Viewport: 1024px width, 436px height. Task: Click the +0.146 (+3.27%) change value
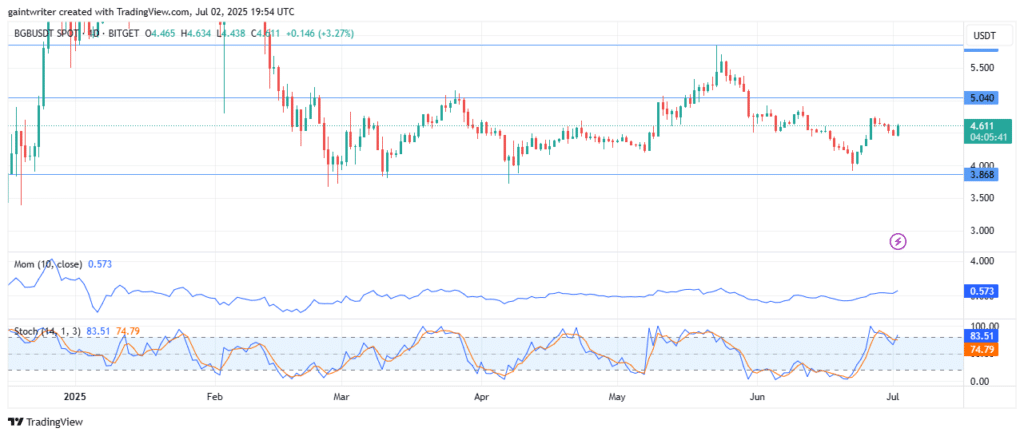coord(318,33)
